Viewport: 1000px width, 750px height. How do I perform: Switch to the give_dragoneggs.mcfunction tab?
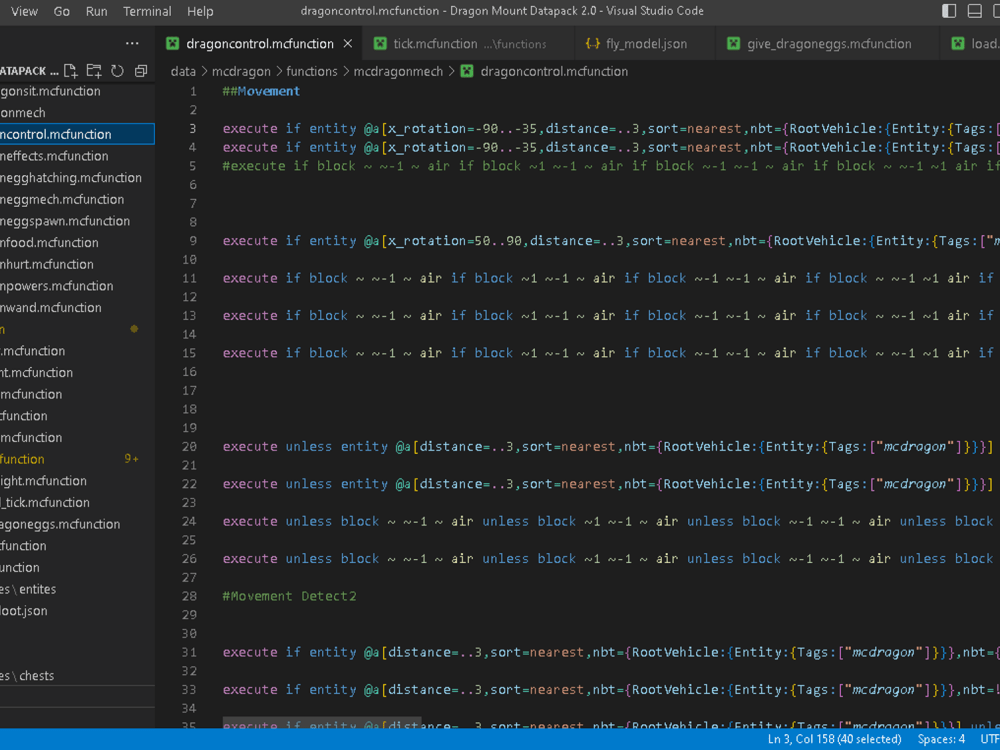pos(829,44)
